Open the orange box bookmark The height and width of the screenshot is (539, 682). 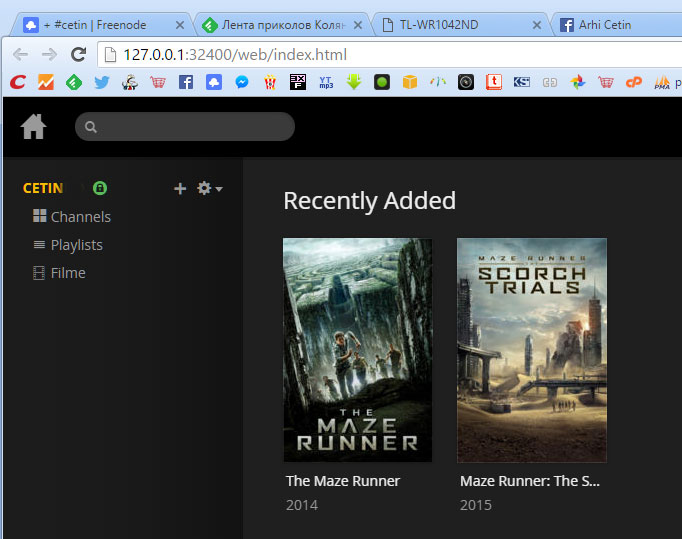click(x=410, y=82)
